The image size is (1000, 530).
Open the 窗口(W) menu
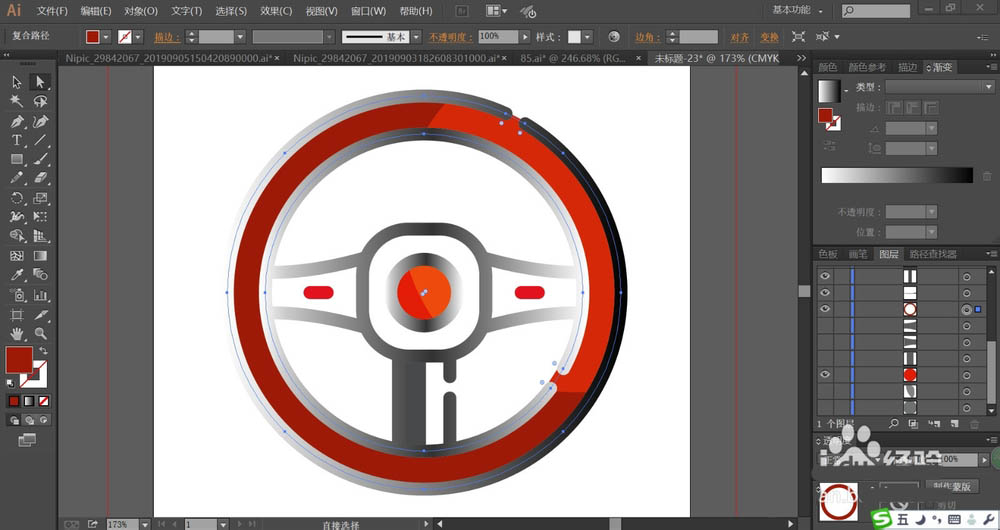pos(369,11)
